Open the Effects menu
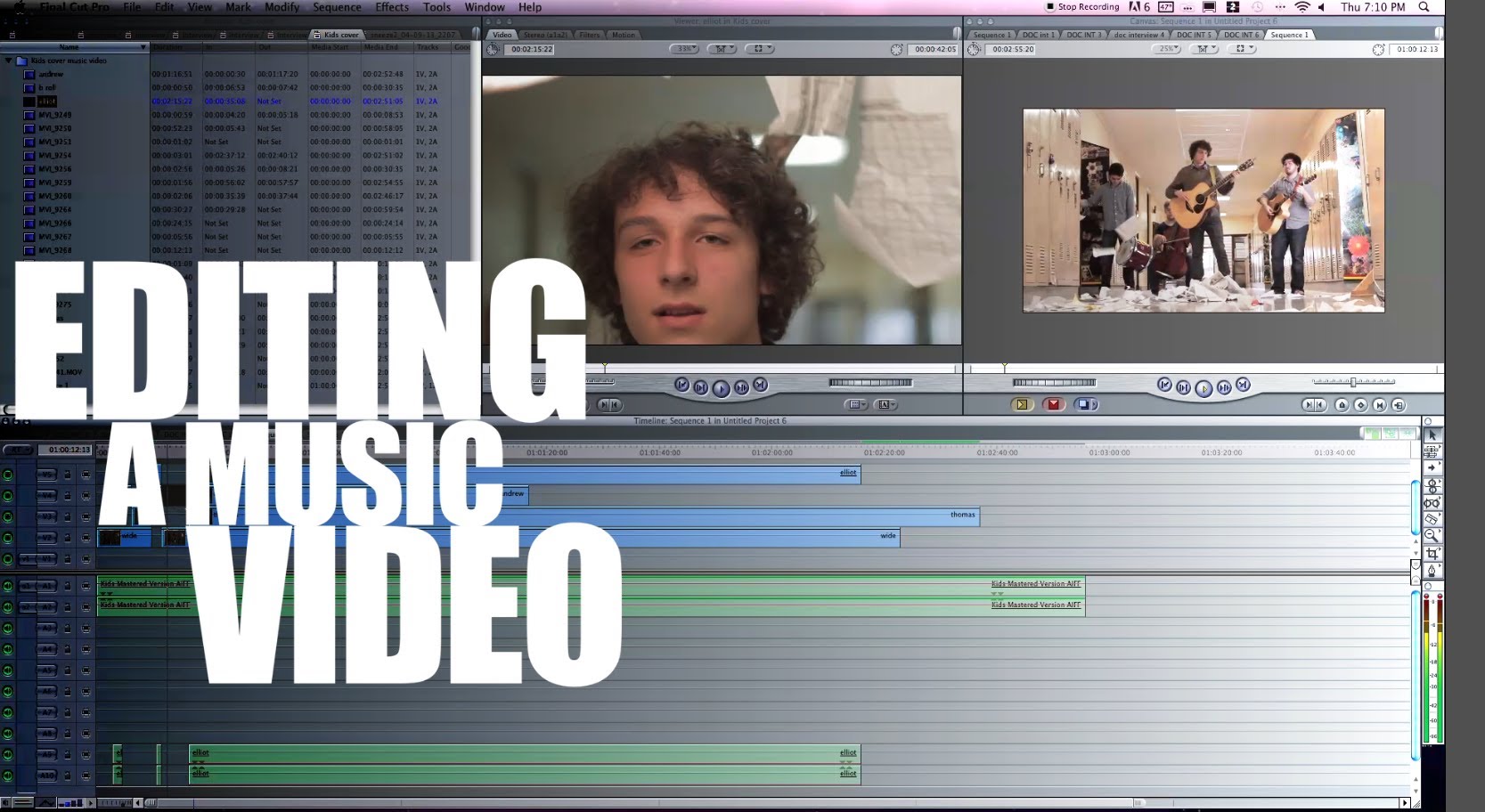 pyautogui.click(x=392, y=7)
